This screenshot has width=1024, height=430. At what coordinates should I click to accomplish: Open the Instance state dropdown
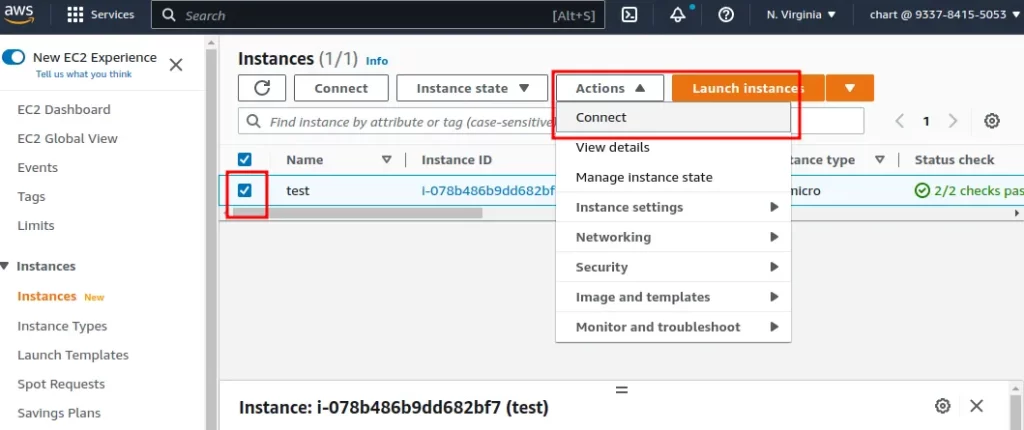coord(472,88)
